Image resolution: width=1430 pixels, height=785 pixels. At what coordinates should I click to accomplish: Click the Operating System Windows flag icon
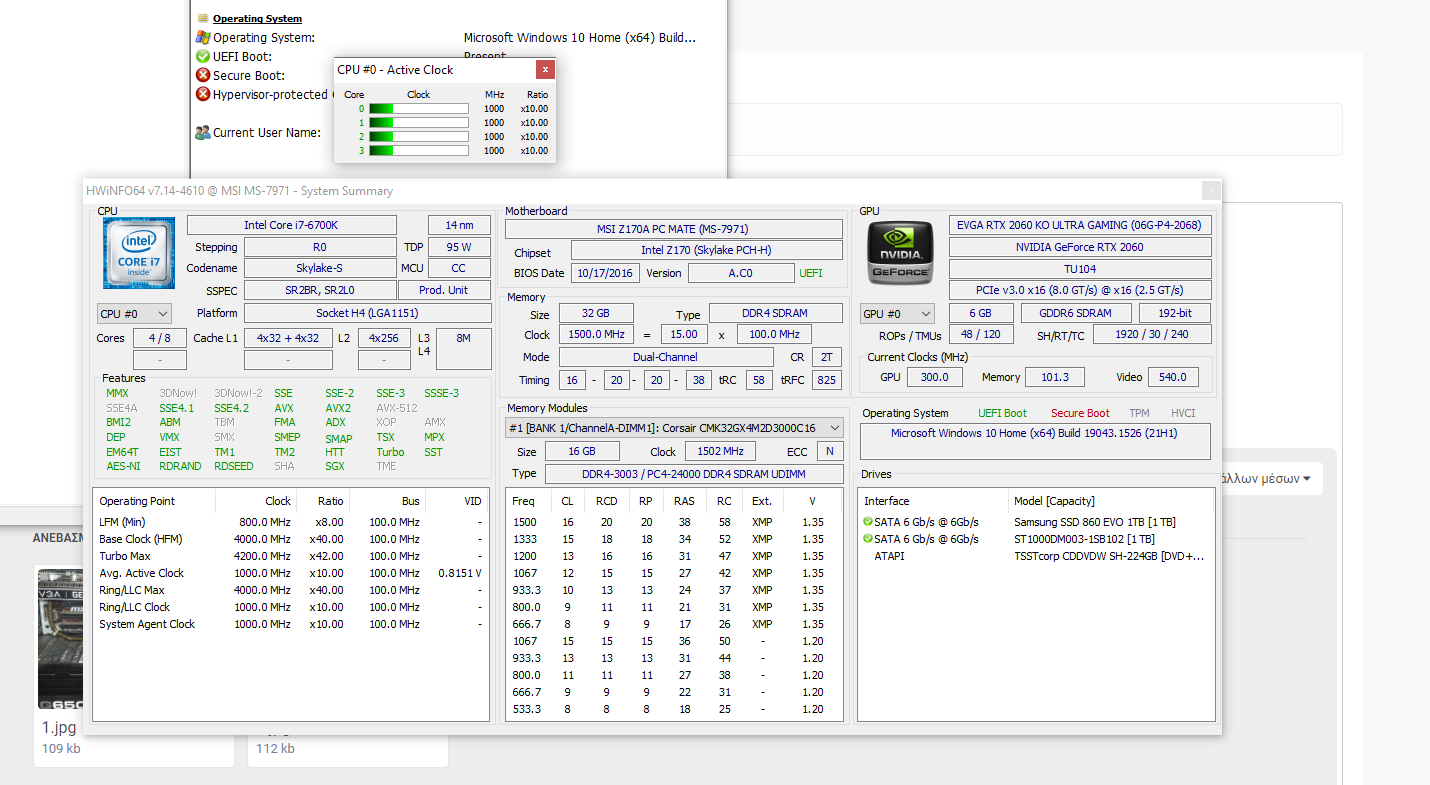pos(203,37)
